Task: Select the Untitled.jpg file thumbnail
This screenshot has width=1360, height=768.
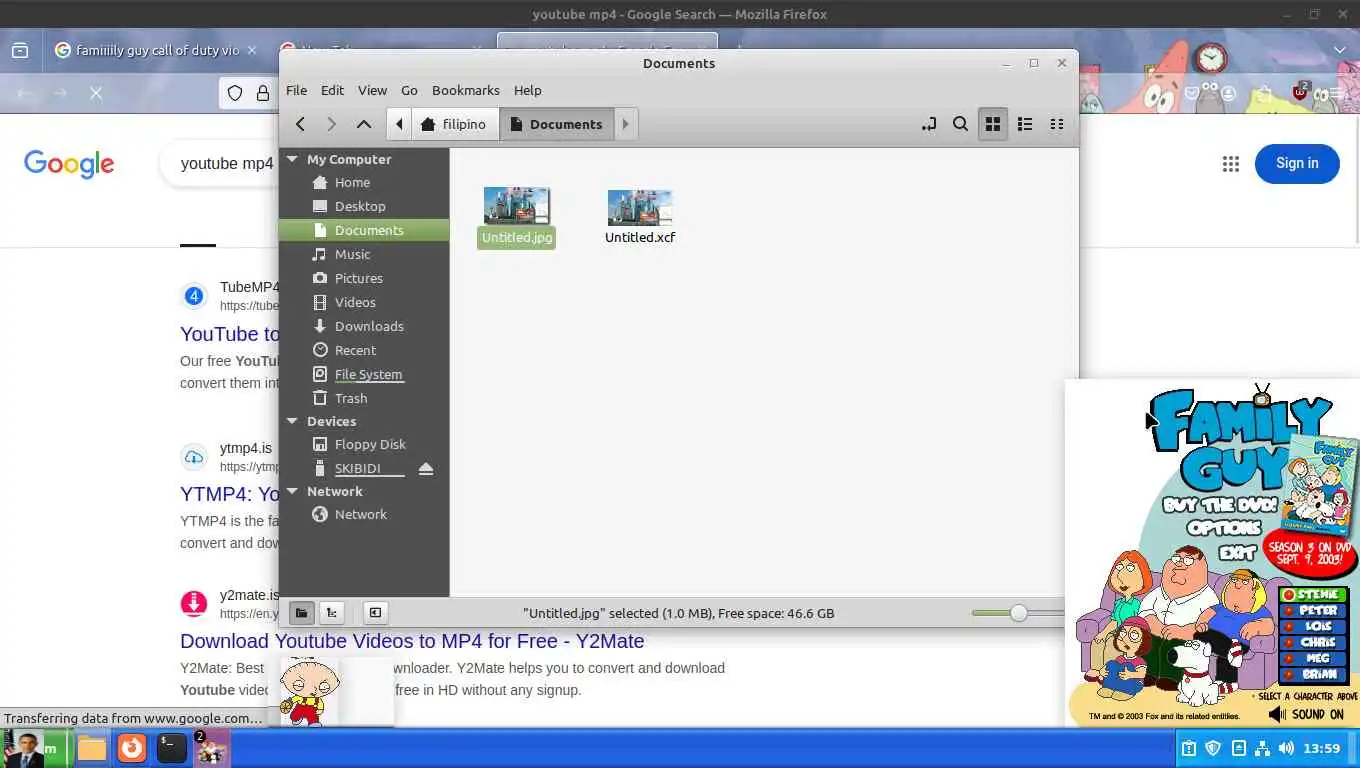Action: point(516,206)
